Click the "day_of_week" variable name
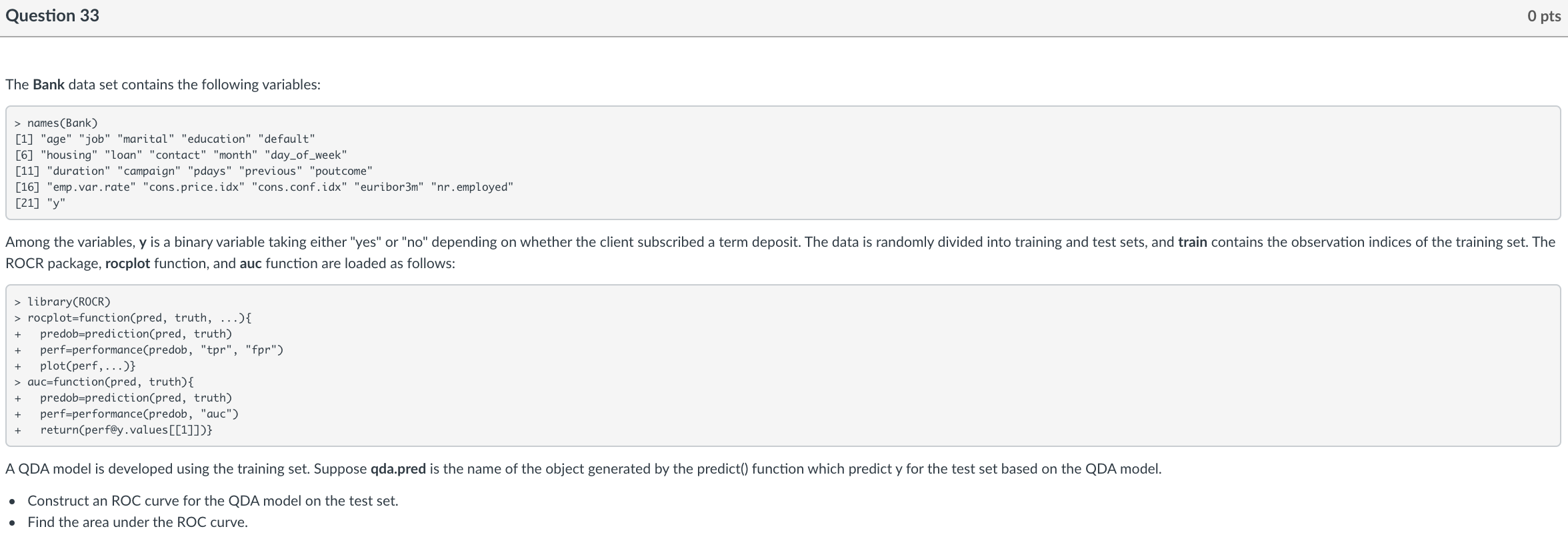Screen dimensions: 1568x547 [x=305, y=155]
